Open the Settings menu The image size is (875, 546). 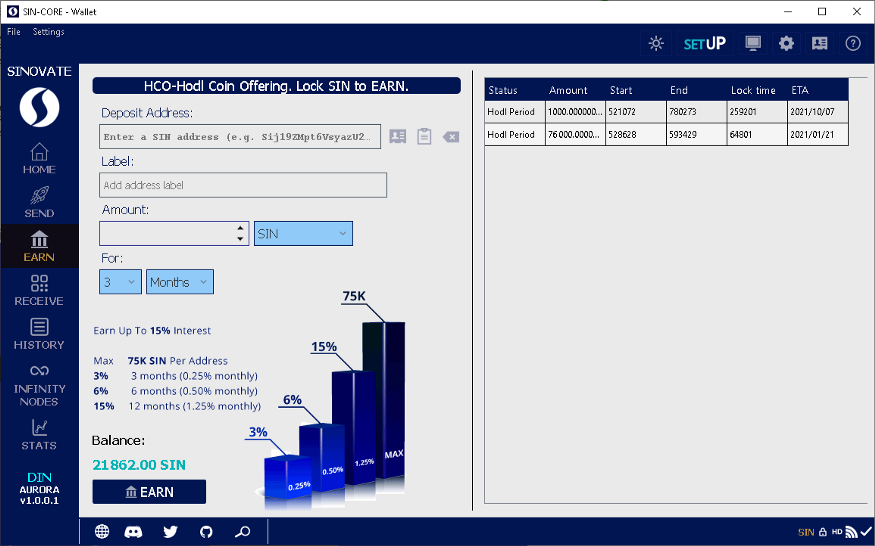[49, 32]
